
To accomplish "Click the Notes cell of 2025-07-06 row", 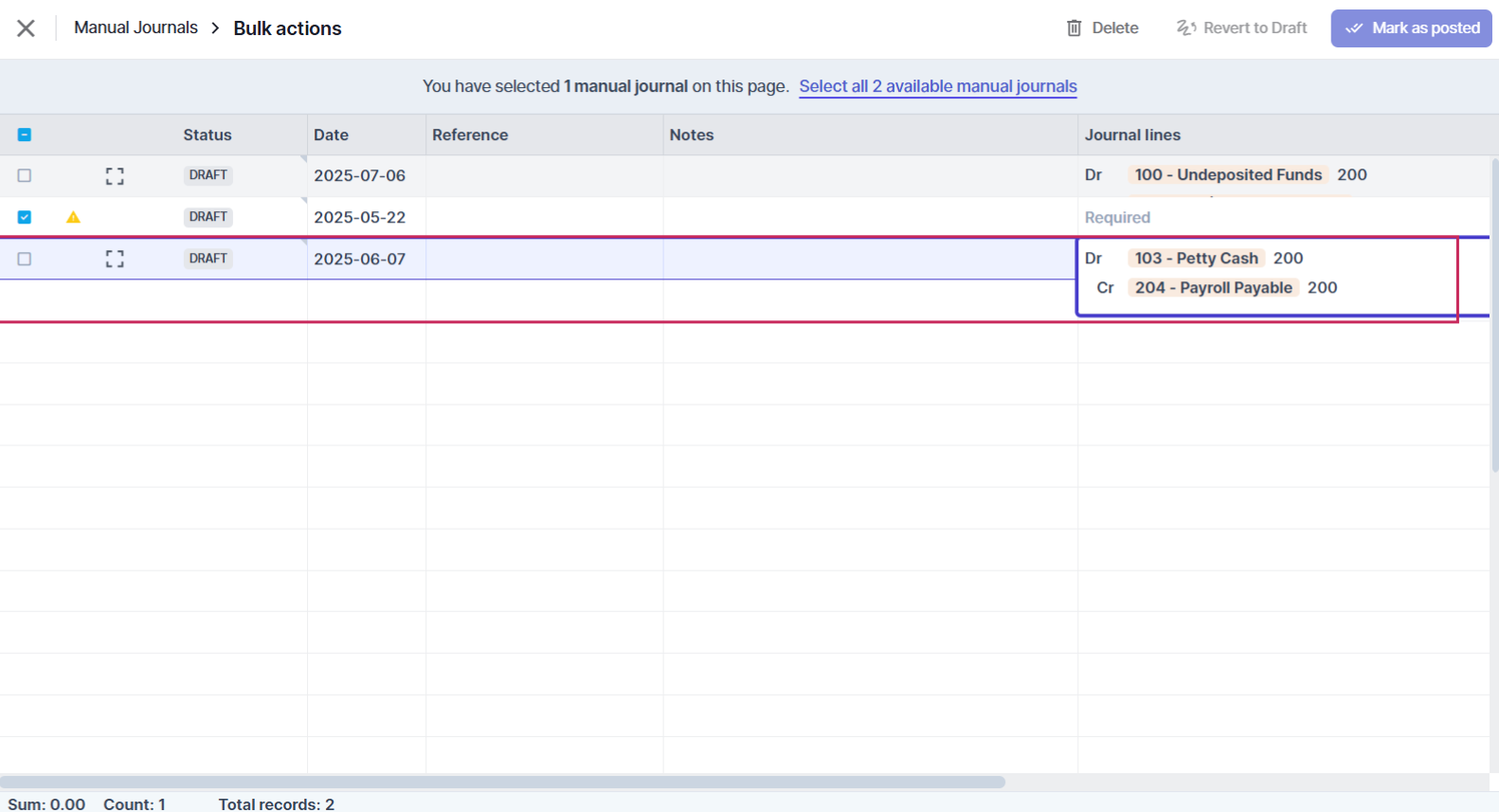I will pyautogui.click(x=871, y=176).
